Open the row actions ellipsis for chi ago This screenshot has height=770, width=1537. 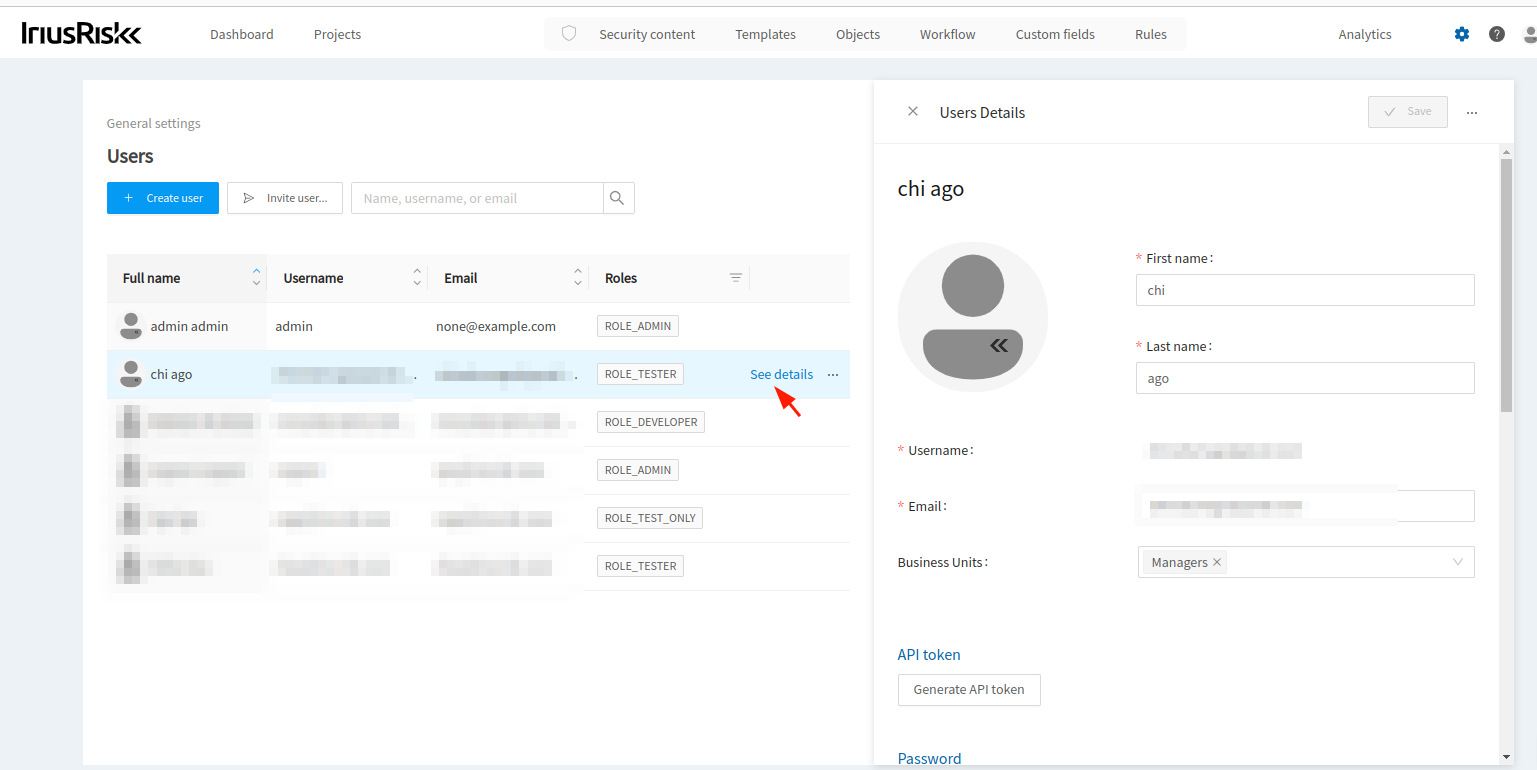pos(833,374)
